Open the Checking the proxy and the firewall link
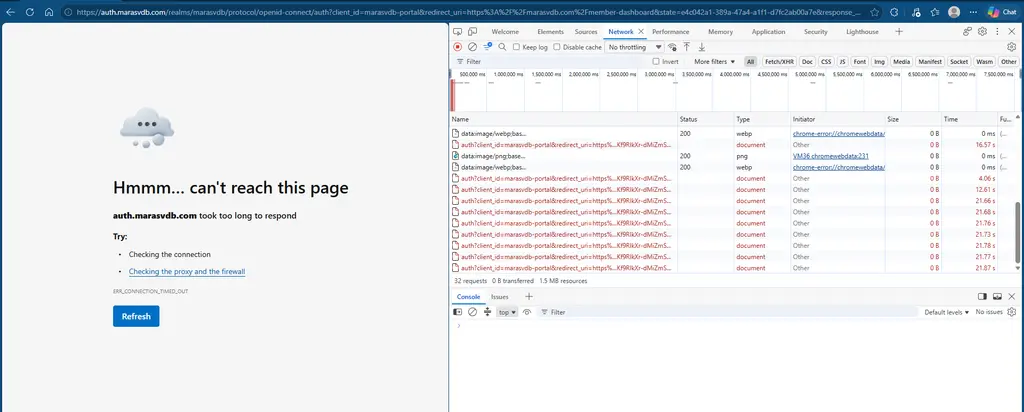This screenshot has height=412, width=1024. tap(187, 272)
